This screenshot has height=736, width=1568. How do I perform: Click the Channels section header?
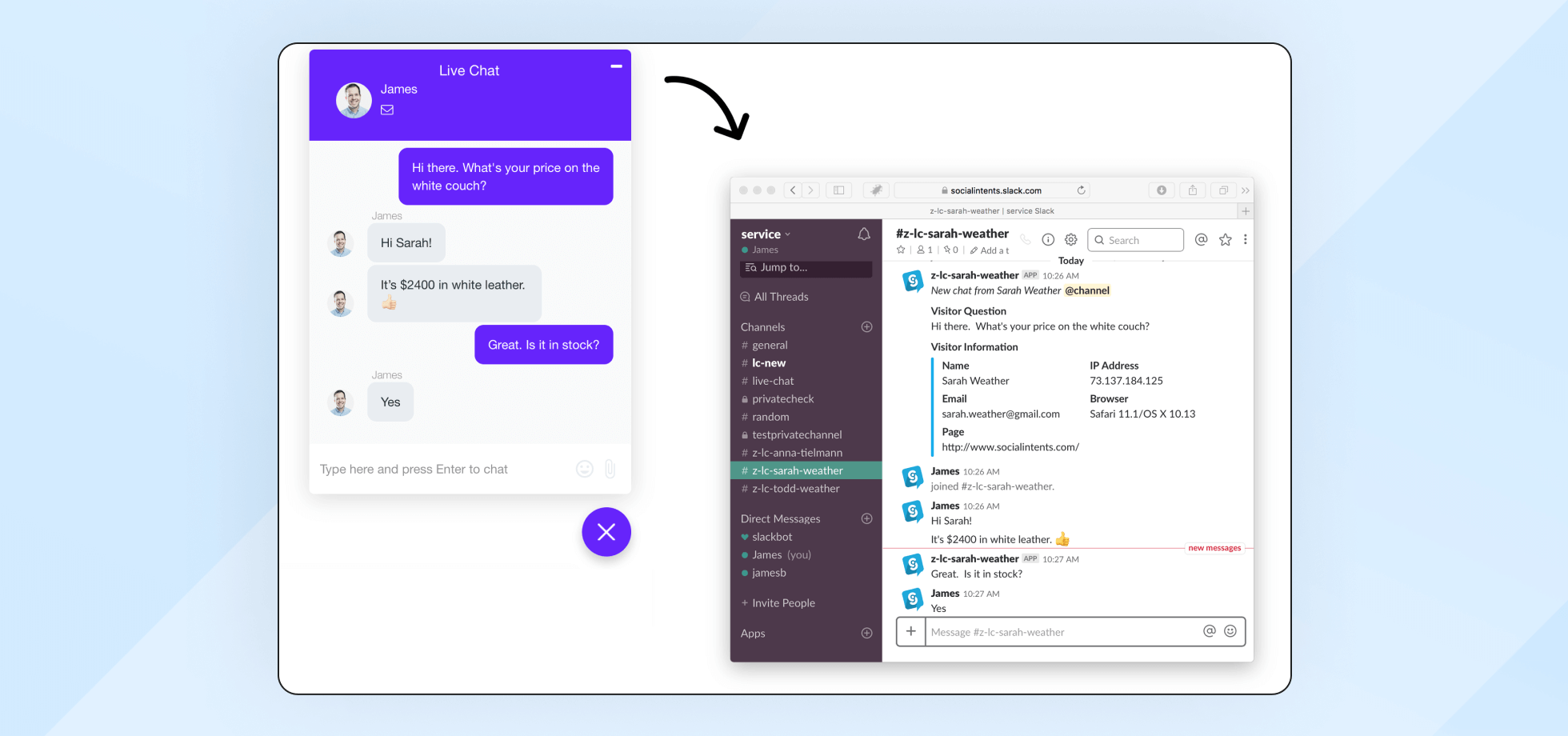[762, 327]
